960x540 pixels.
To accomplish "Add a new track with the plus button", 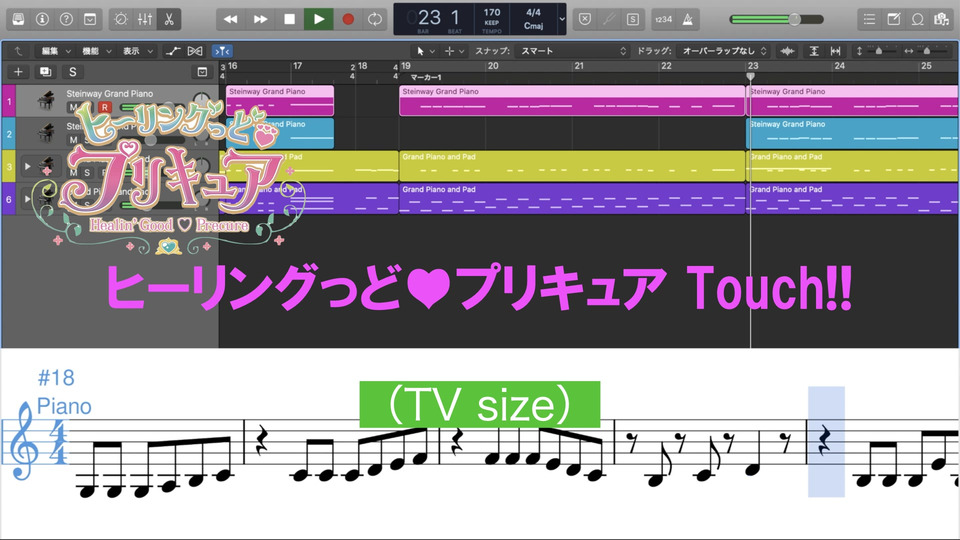I will click(x=18, y=72).
